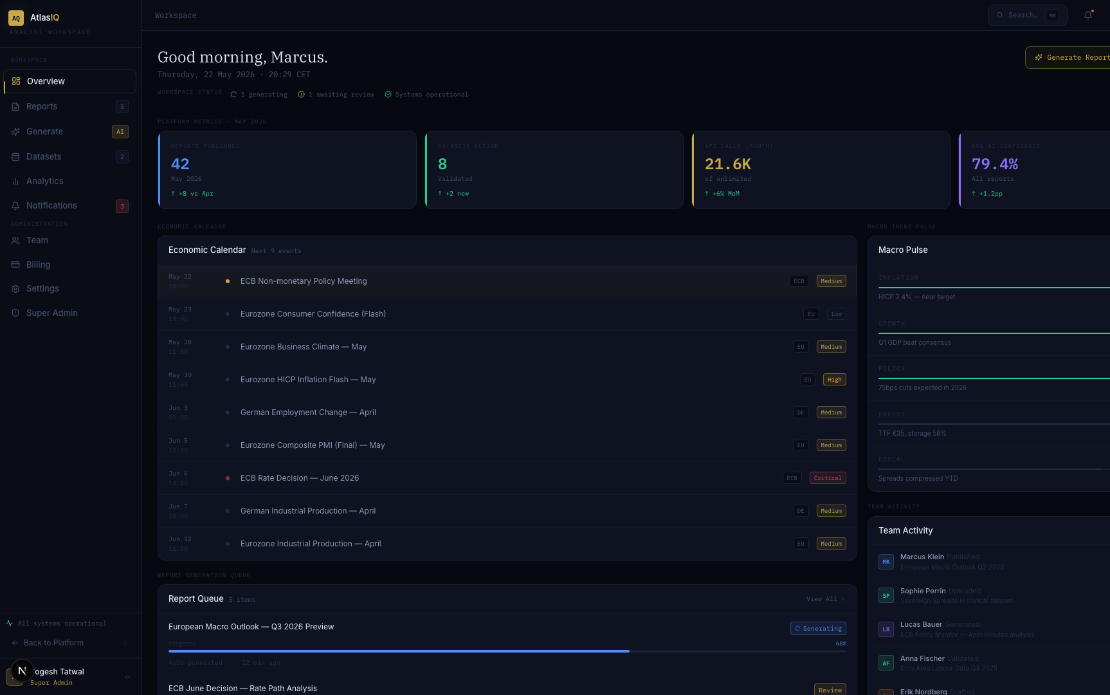The width and height of the screenshot is (1110, 695).
Task: Click the DE tag on German Employment Change
Action: (801, 413)
